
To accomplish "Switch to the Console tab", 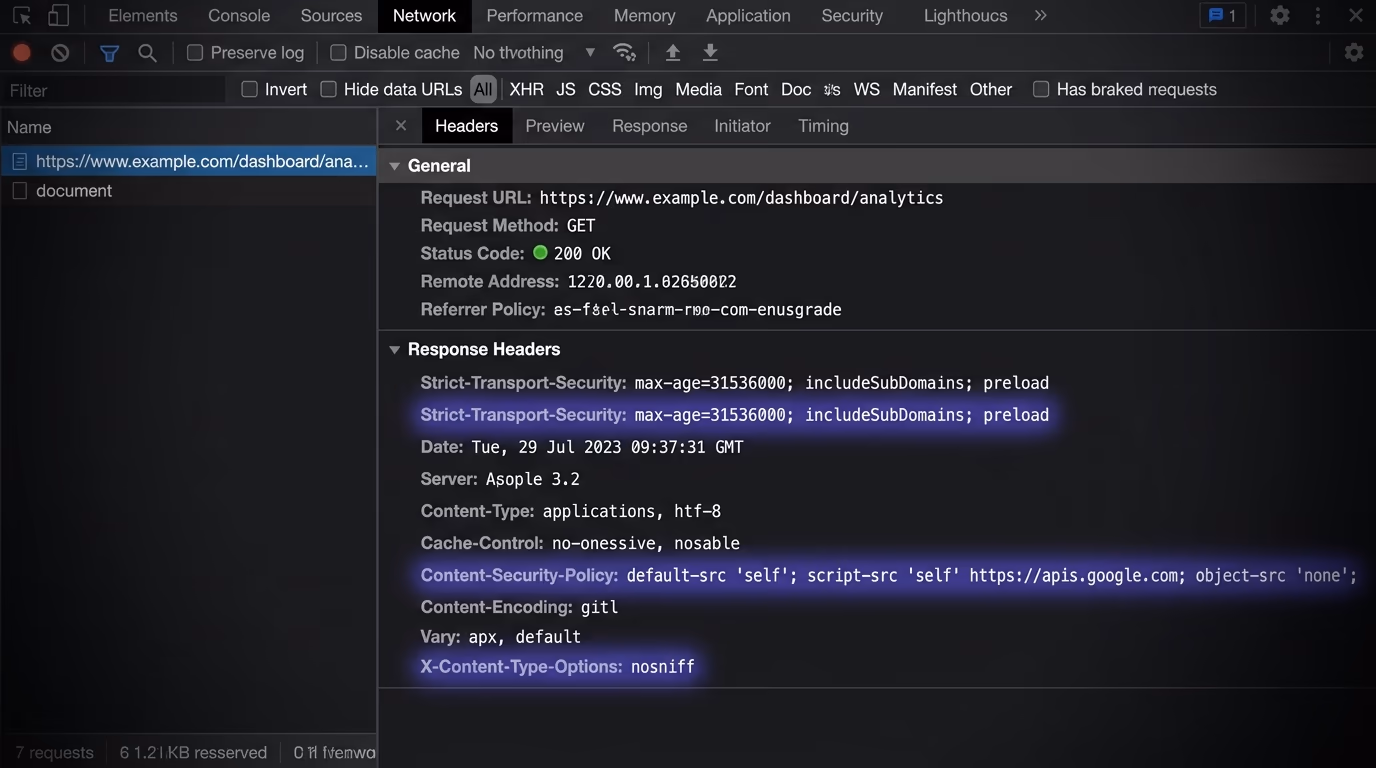I will (239, 16).
